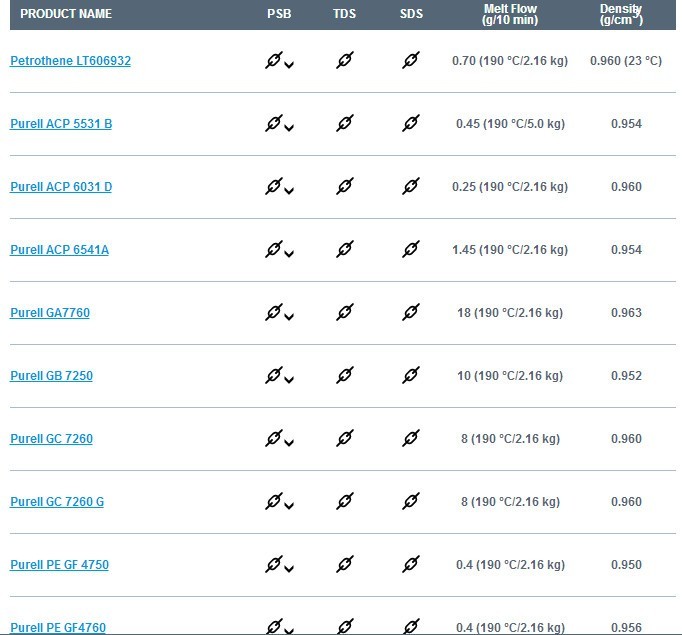The height and width of the screenshot is (635, 682).
Task: Open PSB link icon for Purell ACP 6541A
Action: pyautogui.click(x=274, y=249)
